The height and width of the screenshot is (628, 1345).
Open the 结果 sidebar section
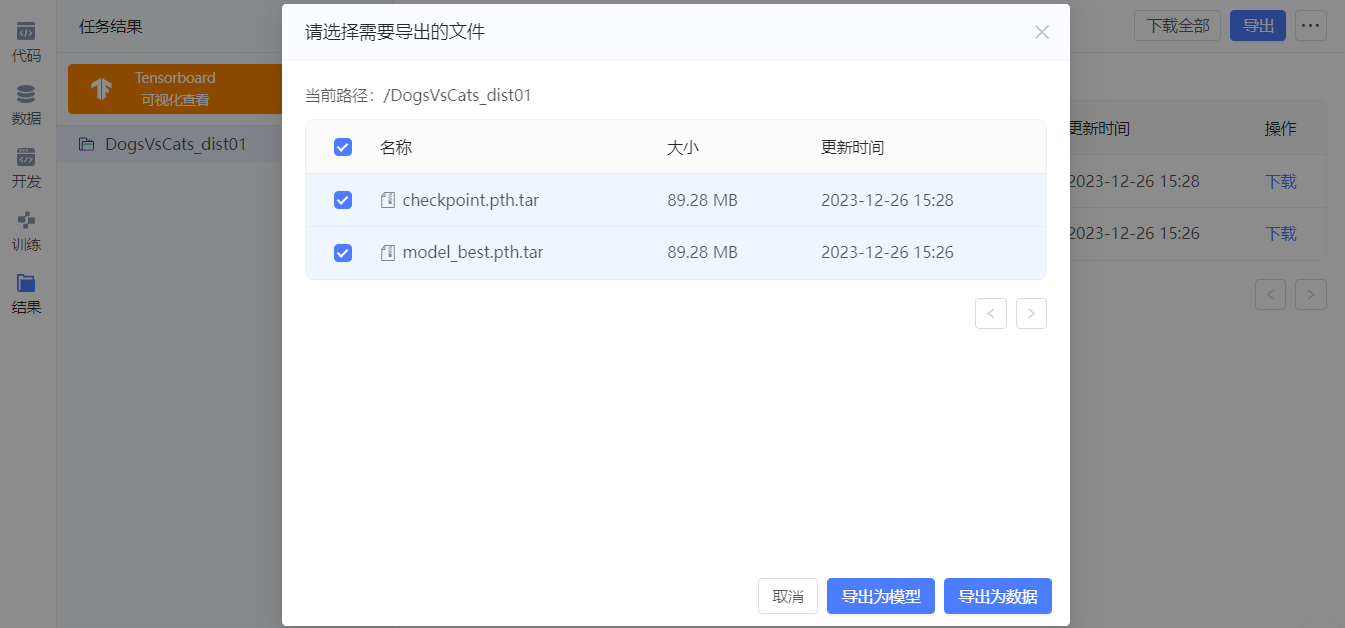pos(27,294)
